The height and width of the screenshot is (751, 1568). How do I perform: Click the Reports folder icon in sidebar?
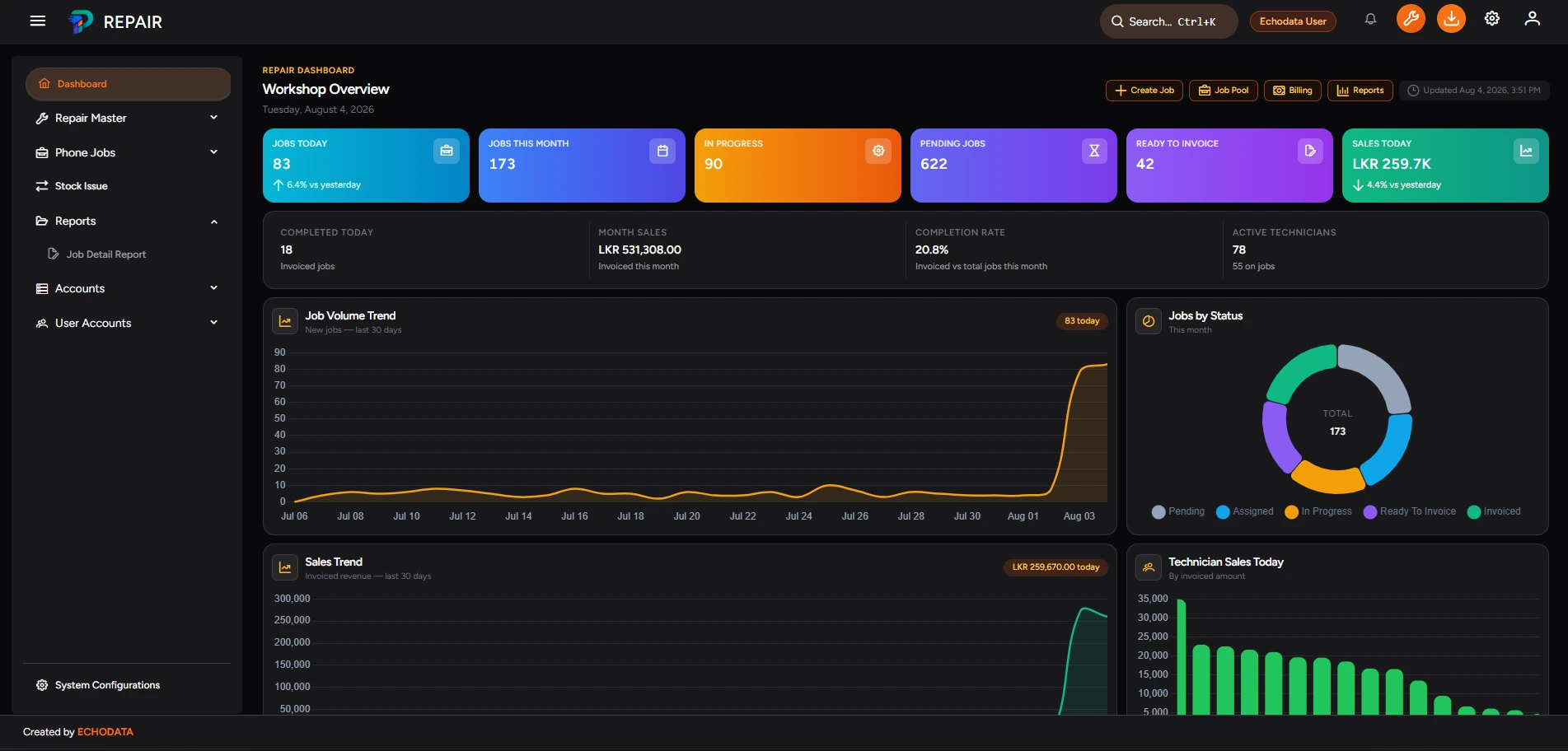click(42, 221)
